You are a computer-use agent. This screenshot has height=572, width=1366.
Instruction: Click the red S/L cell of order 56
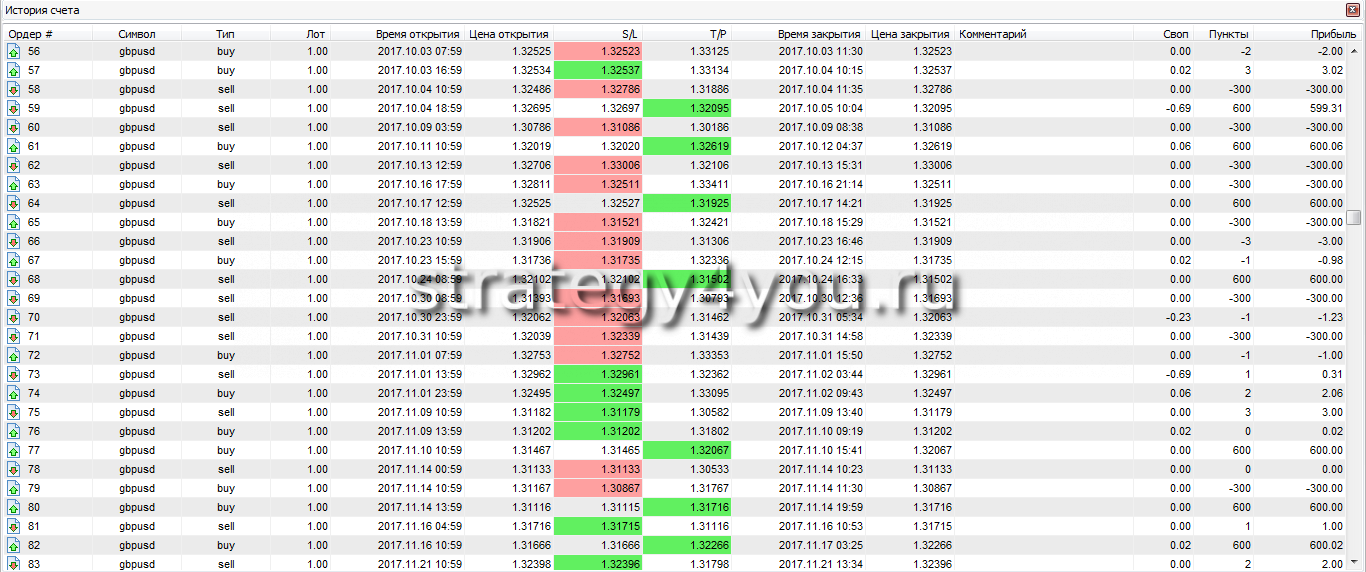coord(598,51)
